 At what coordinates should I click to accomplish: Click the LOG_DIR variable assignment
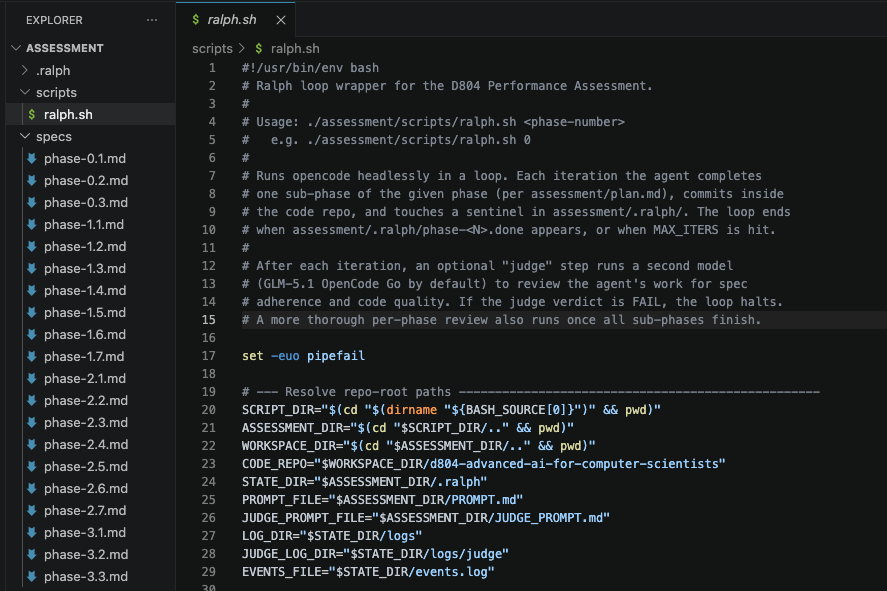tap(332, 536)
